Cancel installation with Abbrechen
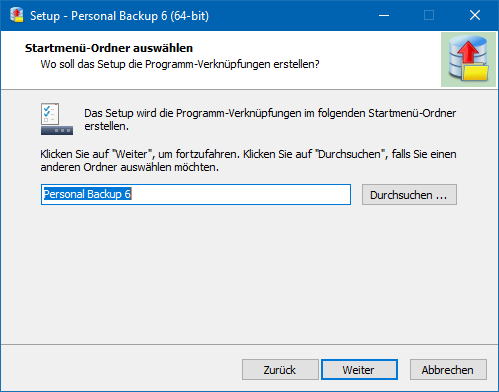This screenshot has width=499, height=392. 448,370
